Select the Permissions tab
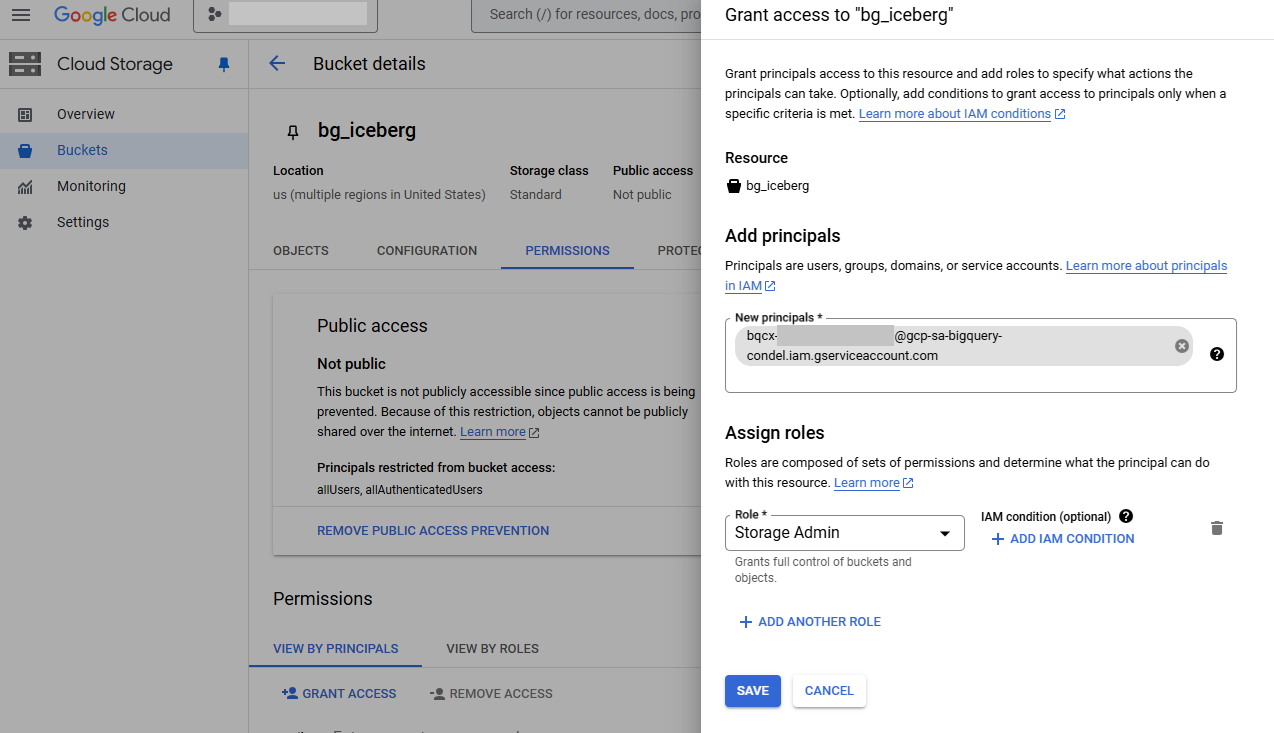 [567, 251]
